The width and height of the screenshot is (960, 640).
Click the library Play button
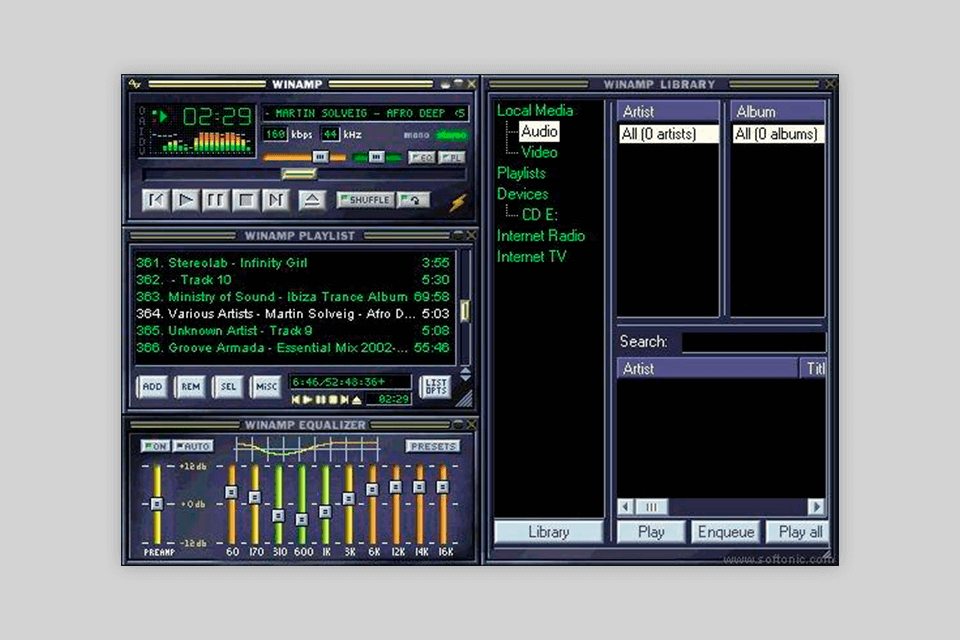pyautogui.click(x=651, y=532)
